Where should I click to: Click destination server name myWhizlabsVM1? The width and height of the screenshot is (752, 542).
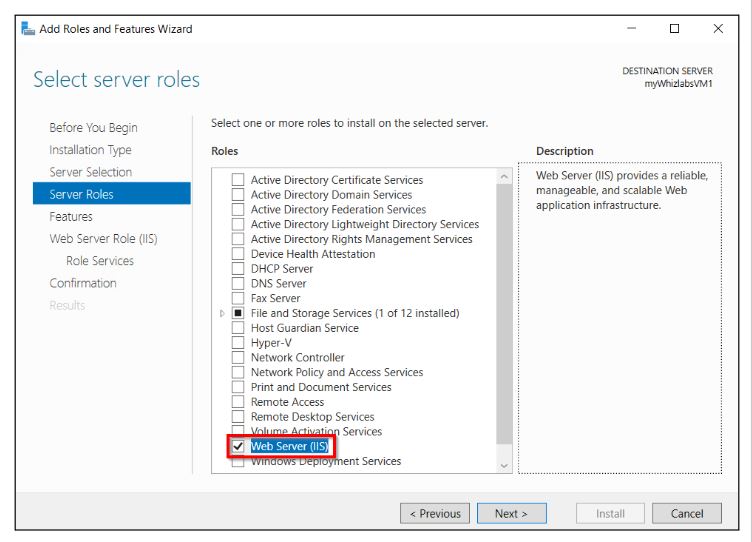coord(678,83)
